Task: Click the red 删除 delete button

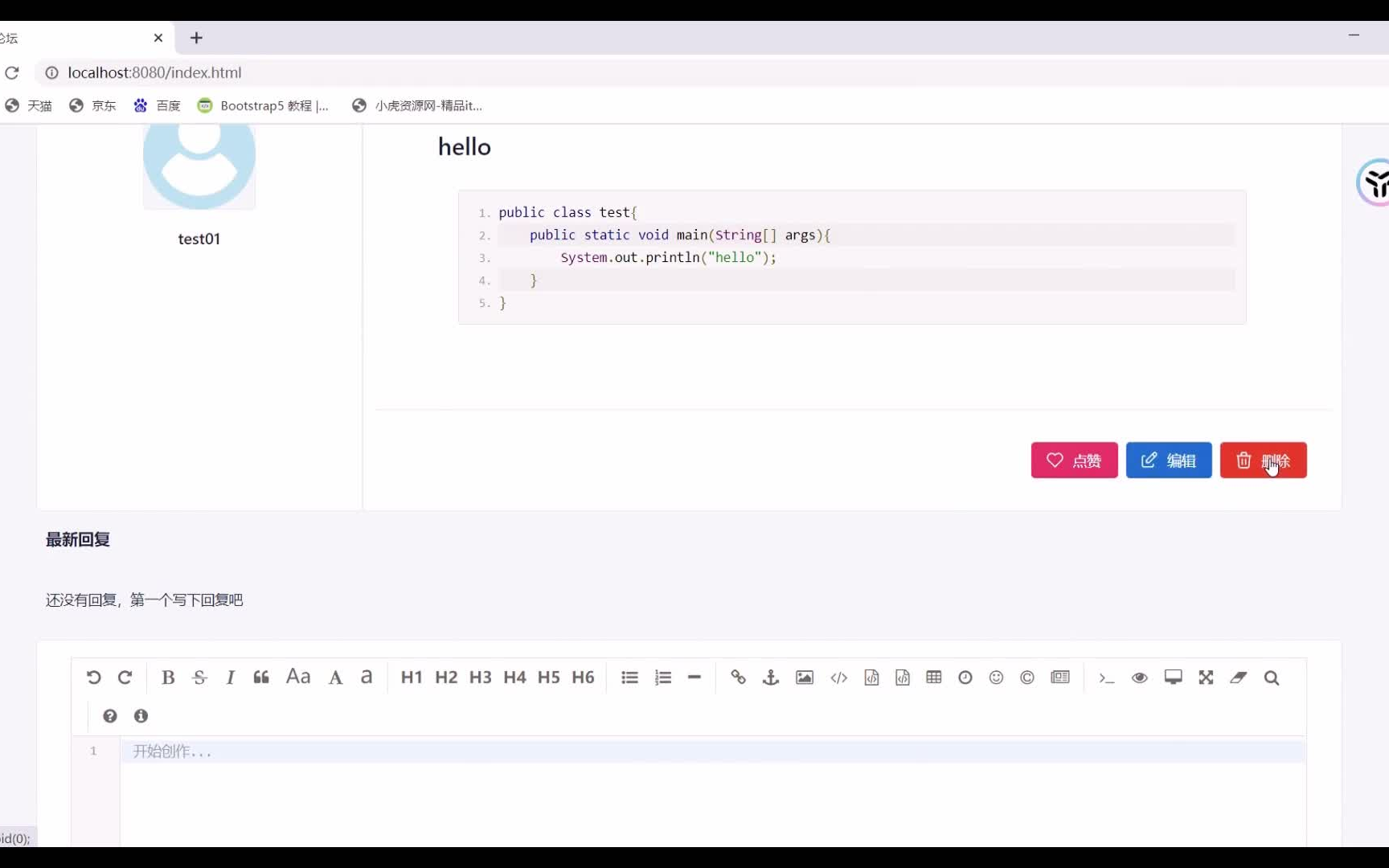Action: (1264, 461)
